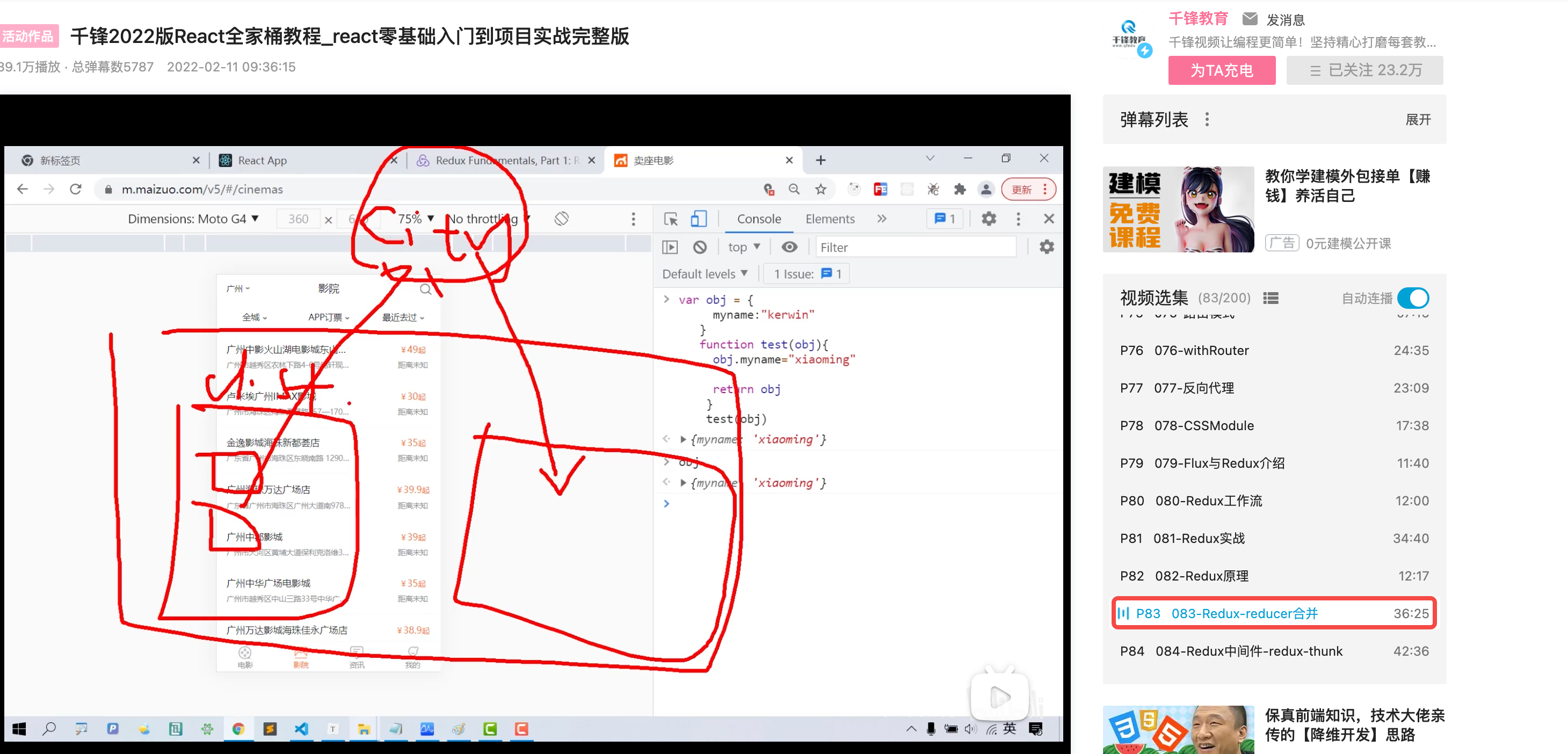Expand the more DevTools tabs chevron
The image size is (1568, 754).
[x=881, y=219]
